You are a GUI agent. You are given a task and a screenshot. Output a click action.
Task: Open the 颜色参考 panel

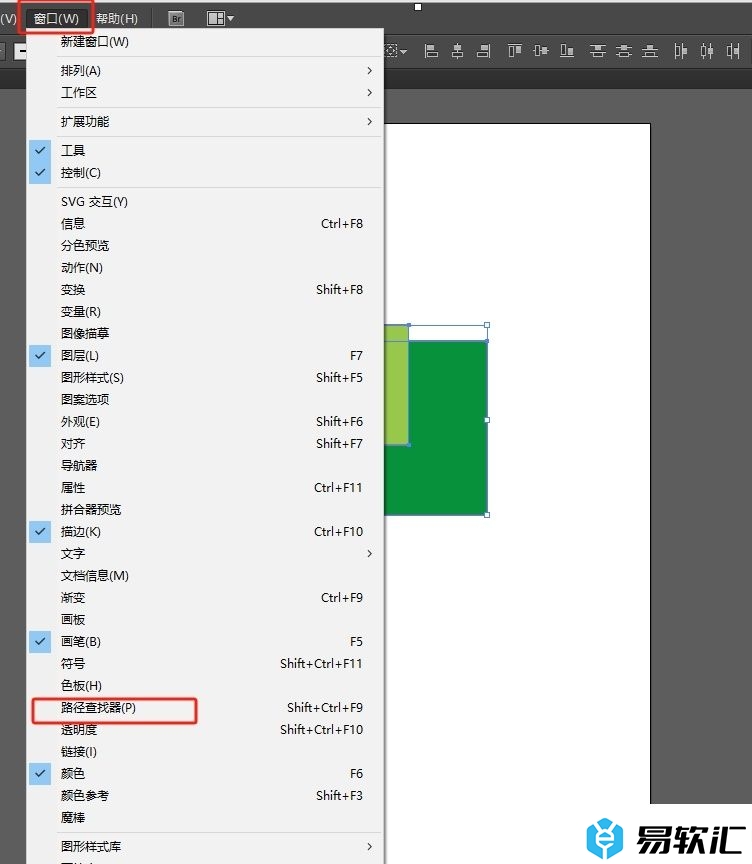point(205,796)
